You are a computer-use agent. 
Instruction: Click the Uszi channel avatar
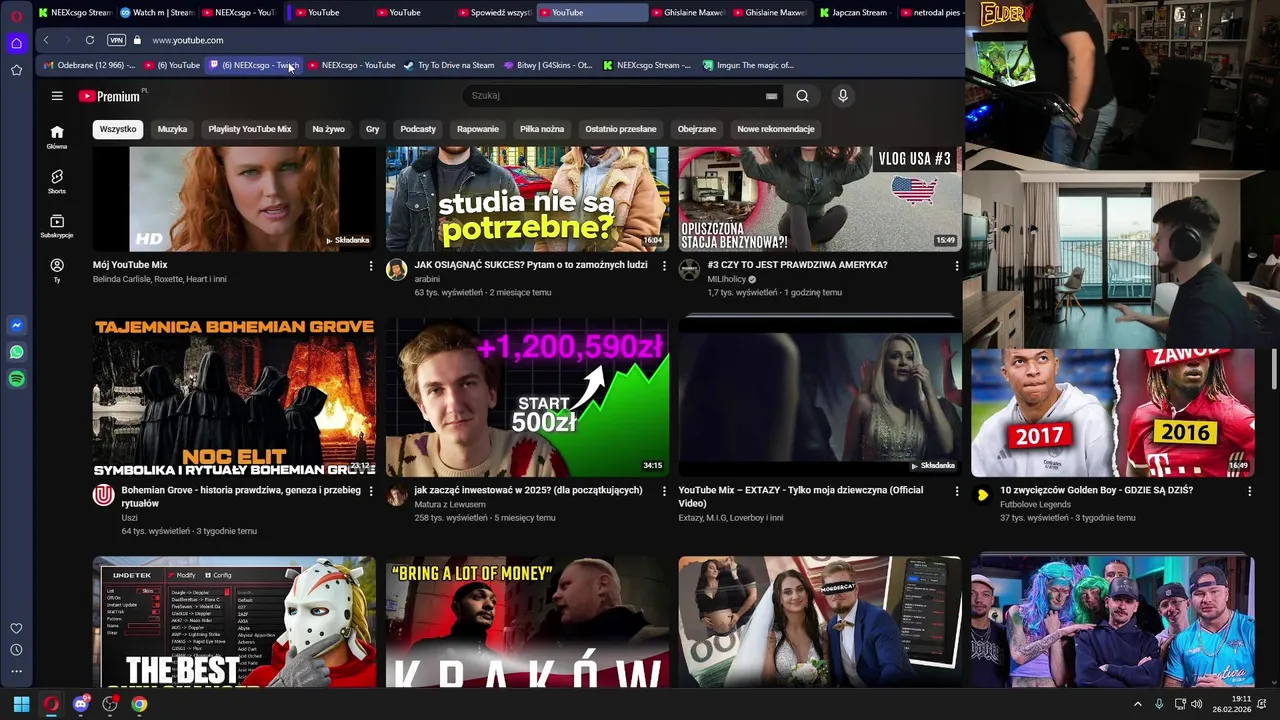coord(104,495)
